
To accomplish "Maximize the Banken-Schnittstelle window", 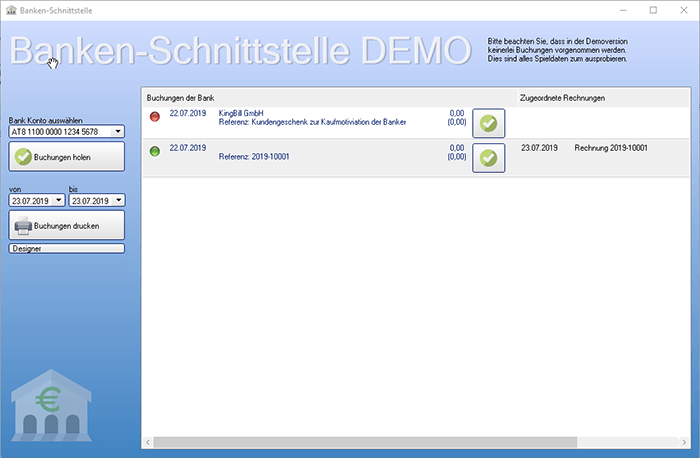I will pos(653,9).
